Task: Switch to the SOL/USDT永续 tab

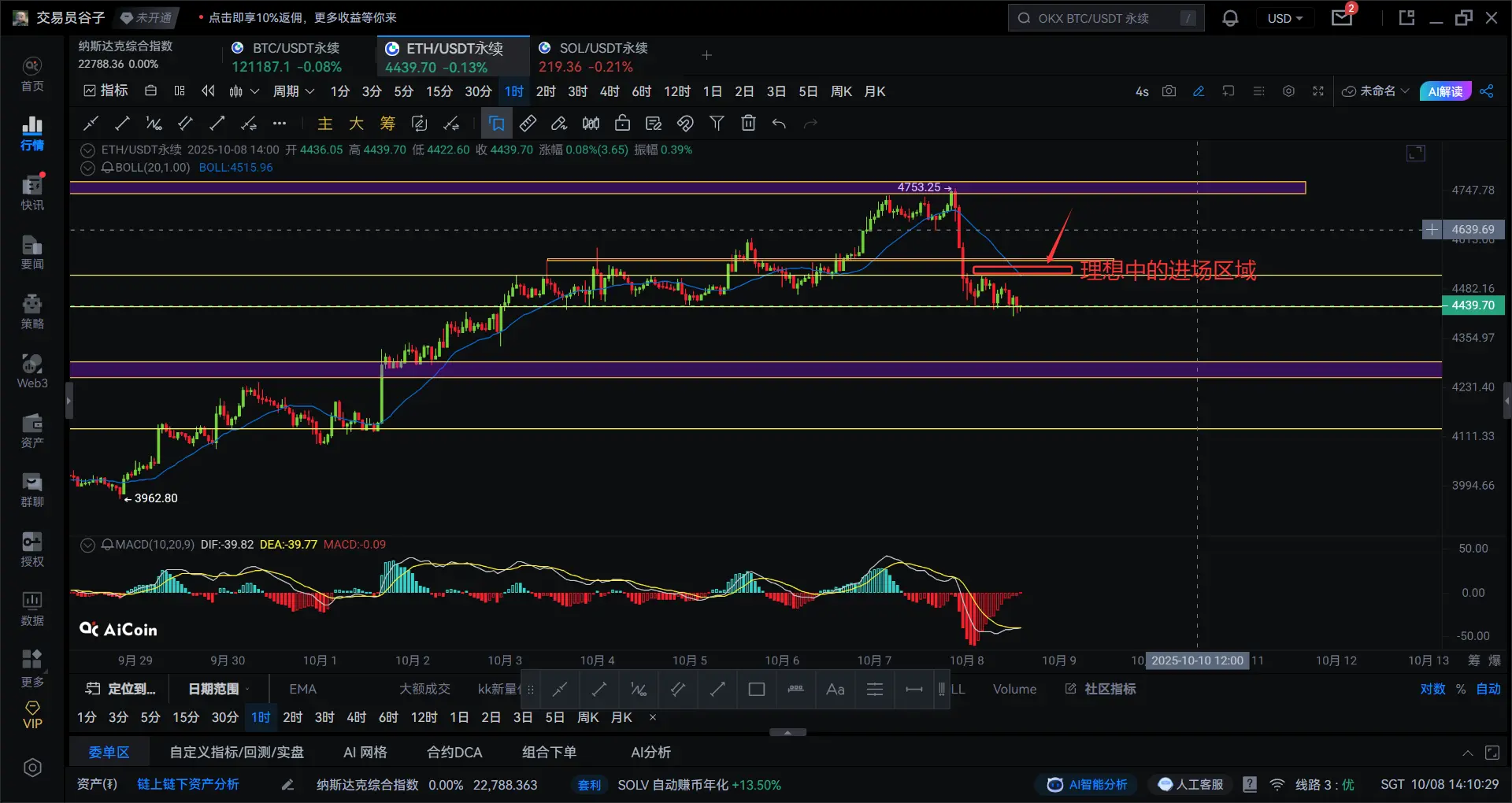Action: [594, 57]
